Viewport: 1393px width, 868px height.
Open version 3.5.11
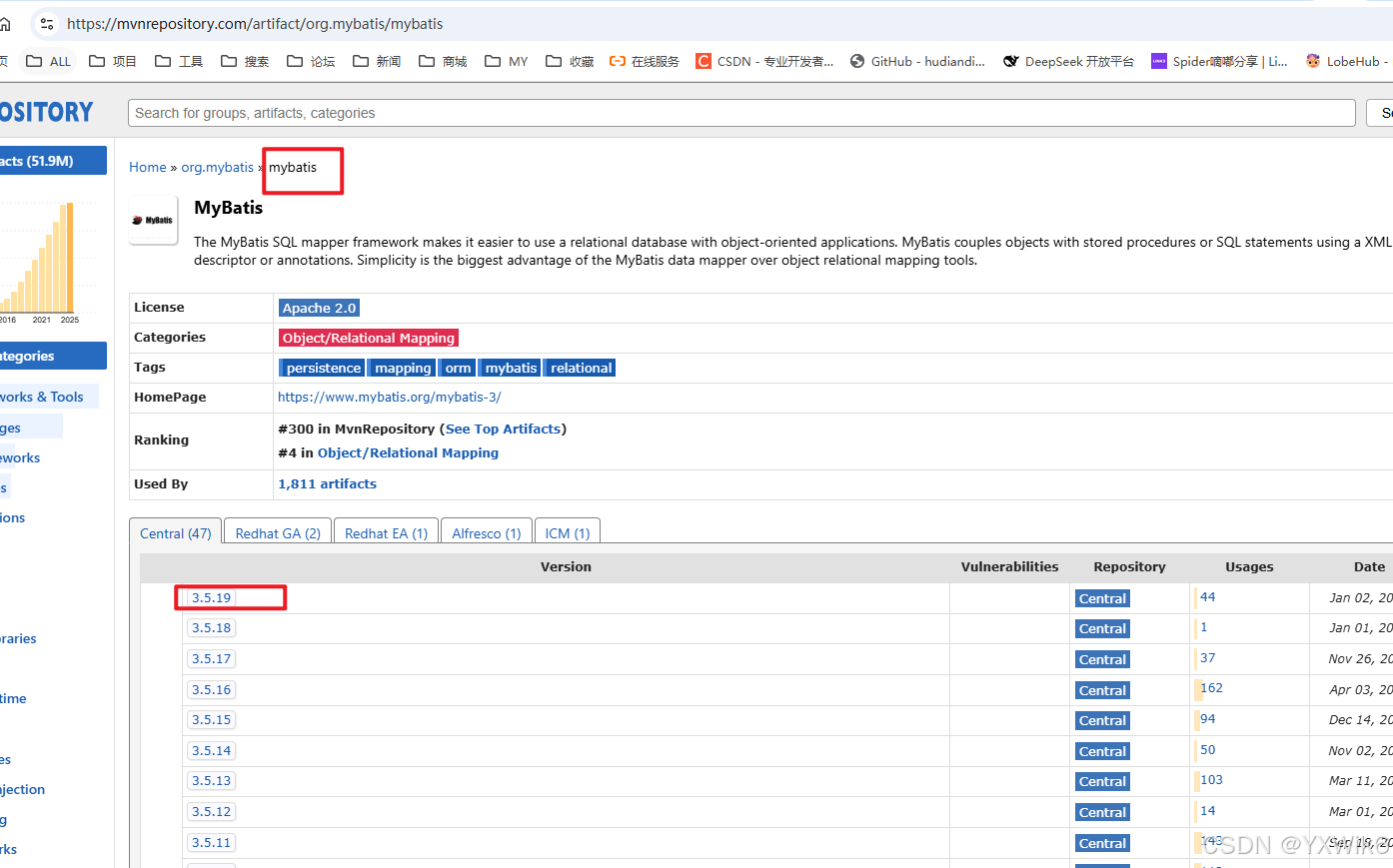(211, 842)
